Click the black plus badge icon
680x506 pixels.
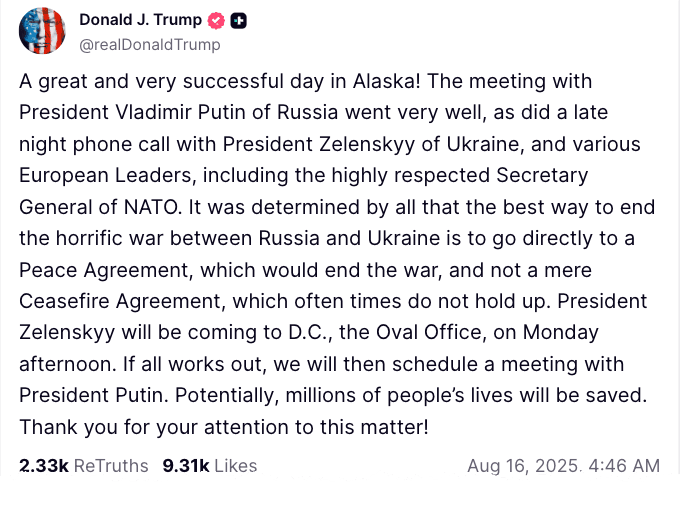point(239,20)
